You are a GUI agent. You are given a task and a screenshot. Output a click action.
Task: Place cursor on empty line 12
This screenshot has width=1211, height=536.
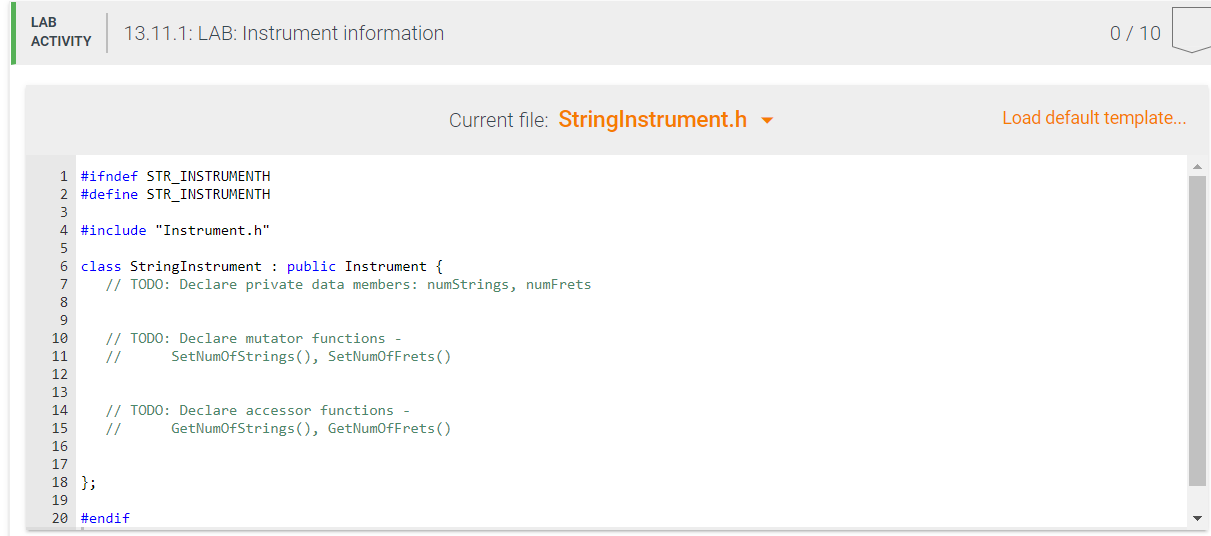[630, 374]
